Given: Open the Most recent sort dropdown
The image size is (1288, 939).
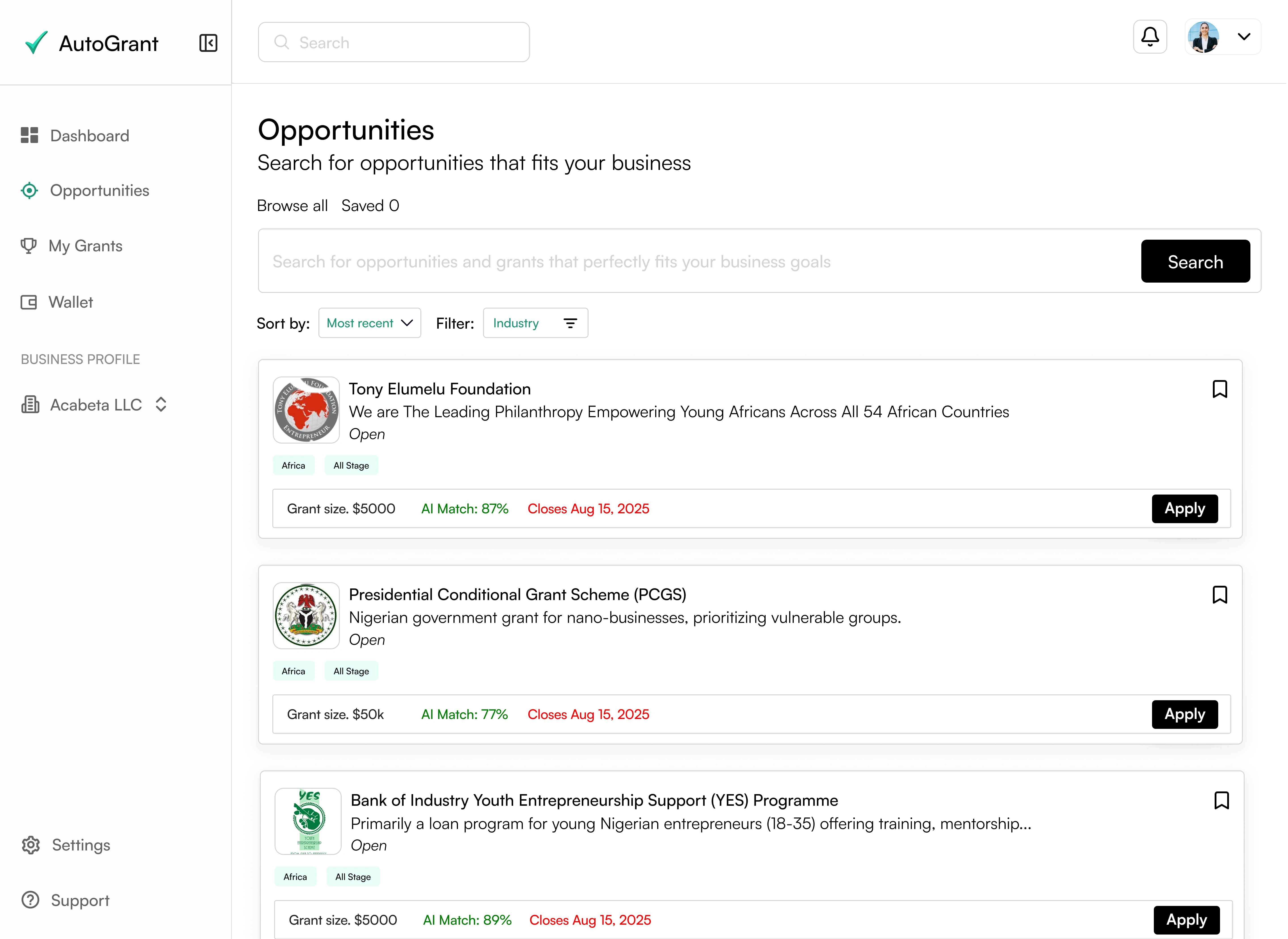Looking at the screenshot, I should point(369,323).
